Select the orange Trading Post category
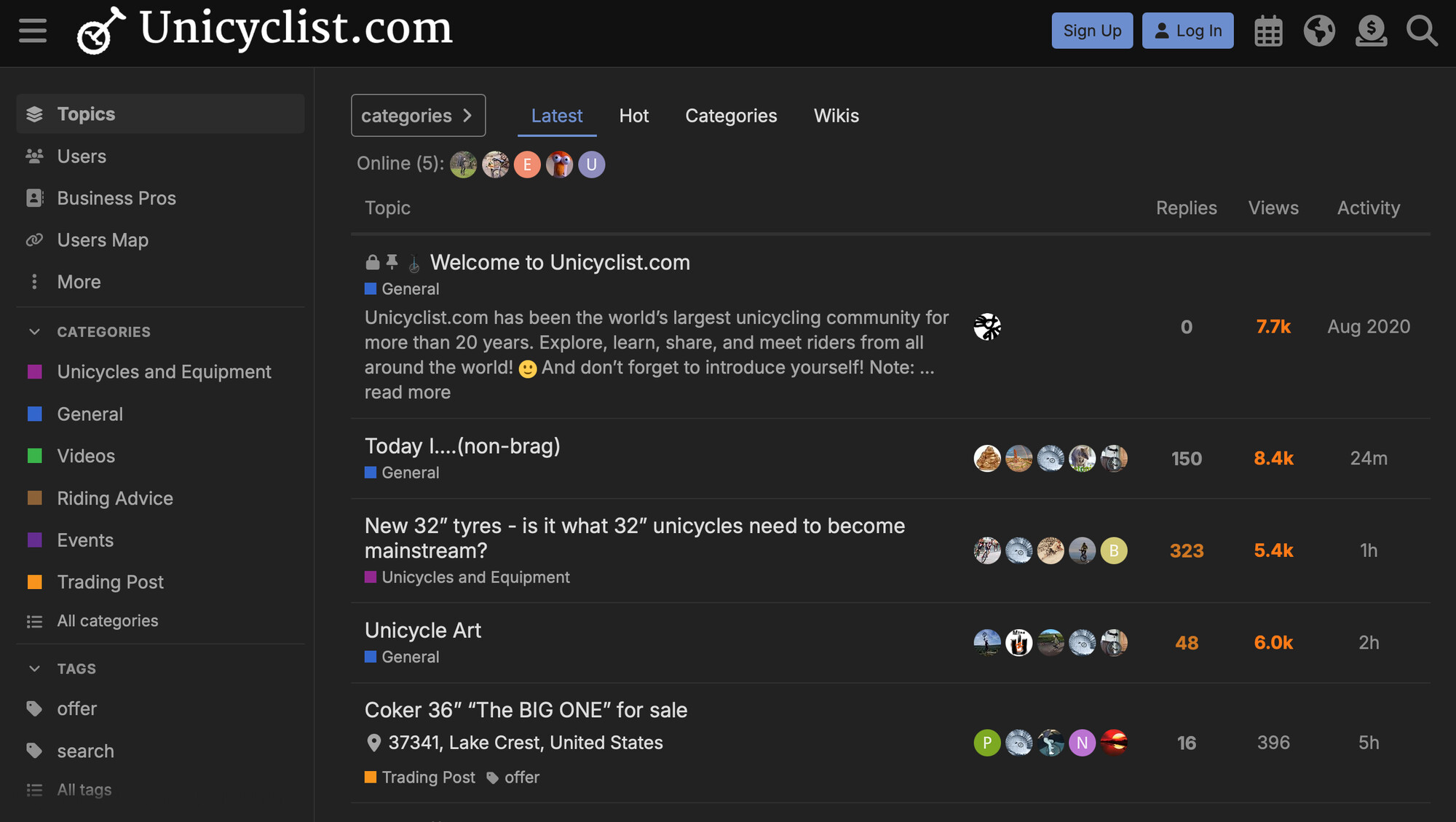Image resolution: width=1456 pixels, height=822 pixels. (110, 582)
